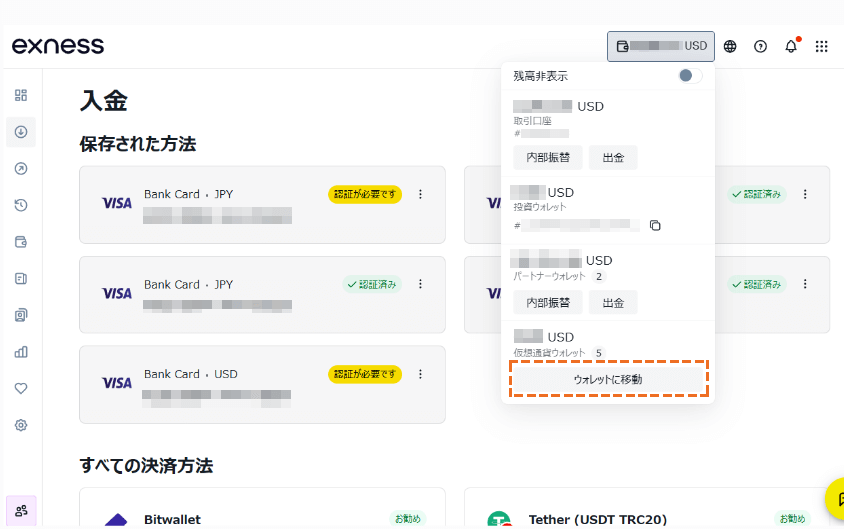Click the お勧め badge on Bitwallet

(x=408, y=519)
